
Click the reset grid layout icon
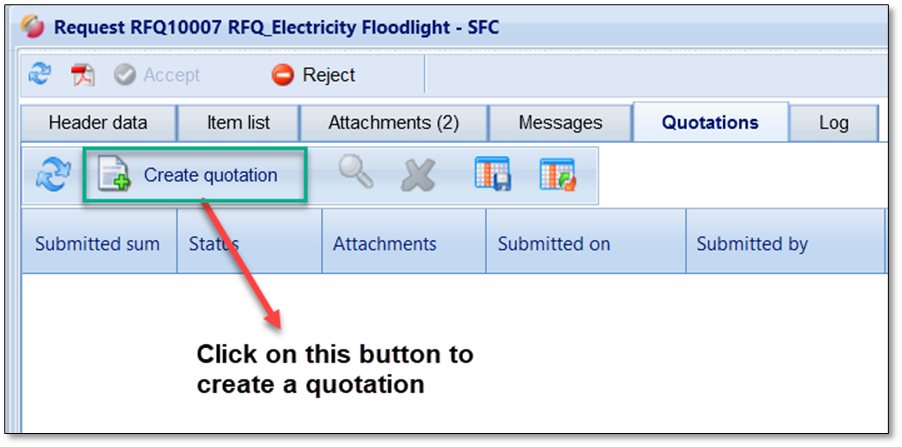click(x=557, y=175)
